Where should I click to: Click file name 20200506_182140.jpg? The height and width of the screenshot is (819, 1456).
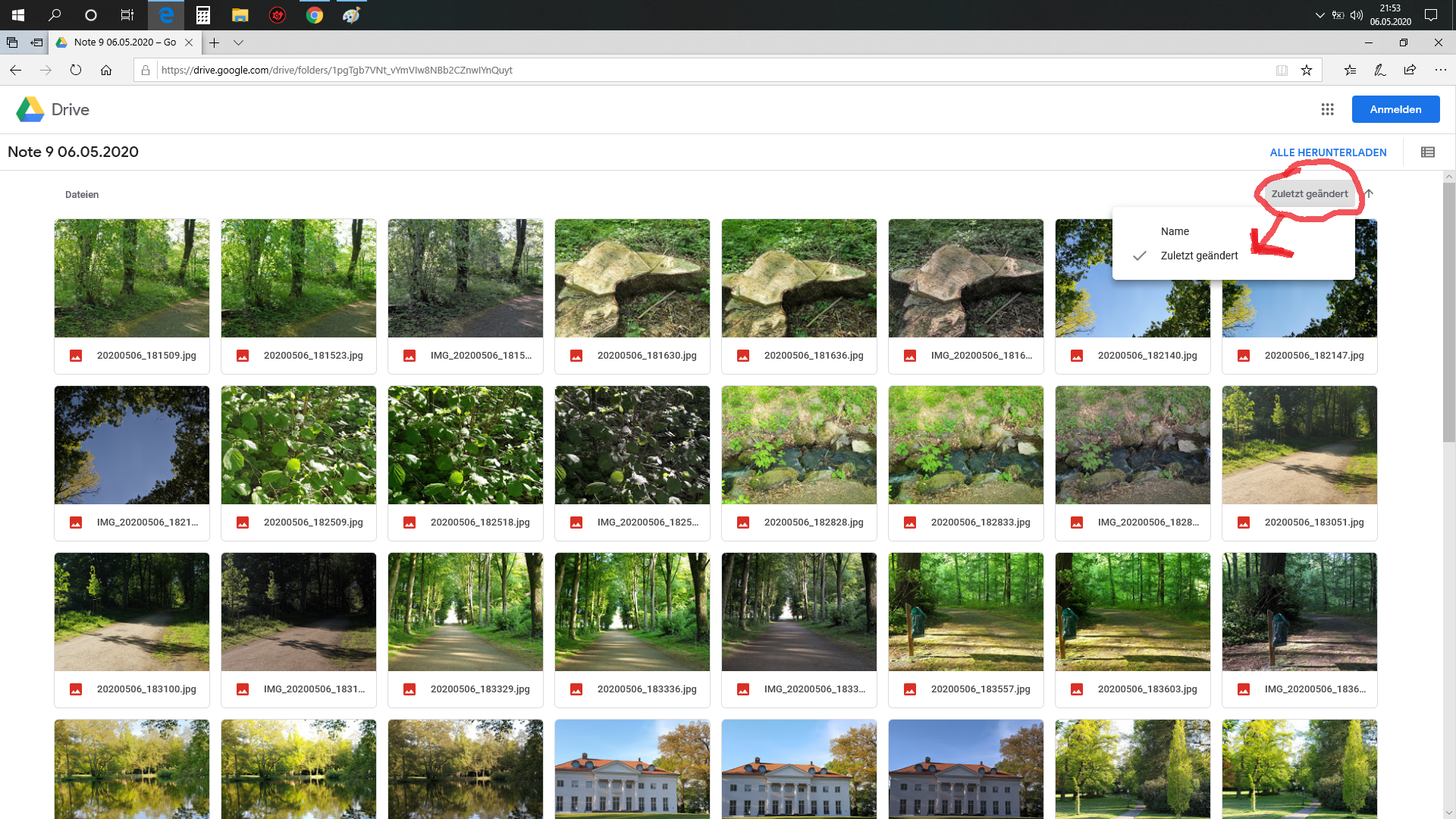tap(1147, 356)
